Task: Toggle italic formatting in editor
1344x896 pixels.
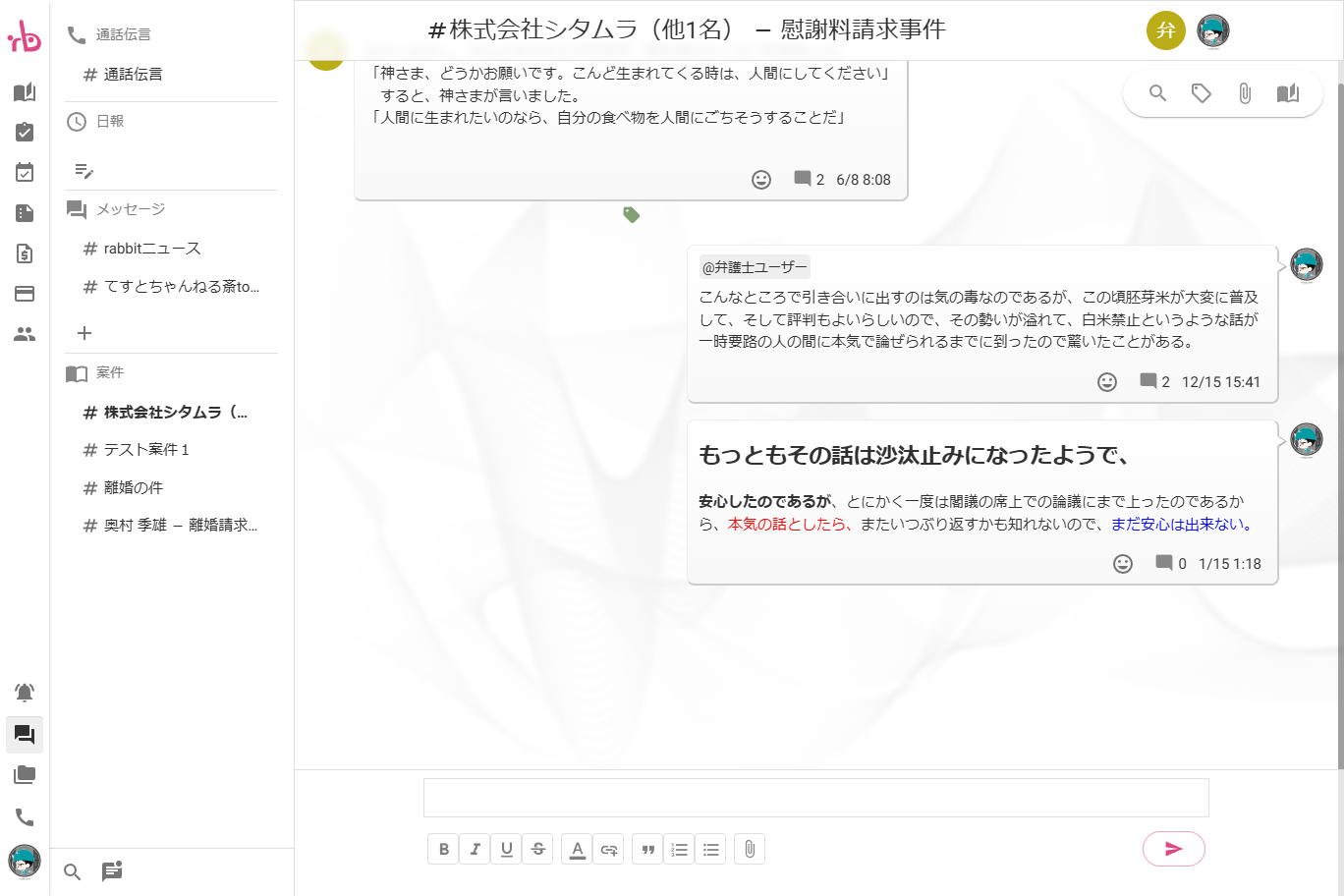Action: (476, 849)
